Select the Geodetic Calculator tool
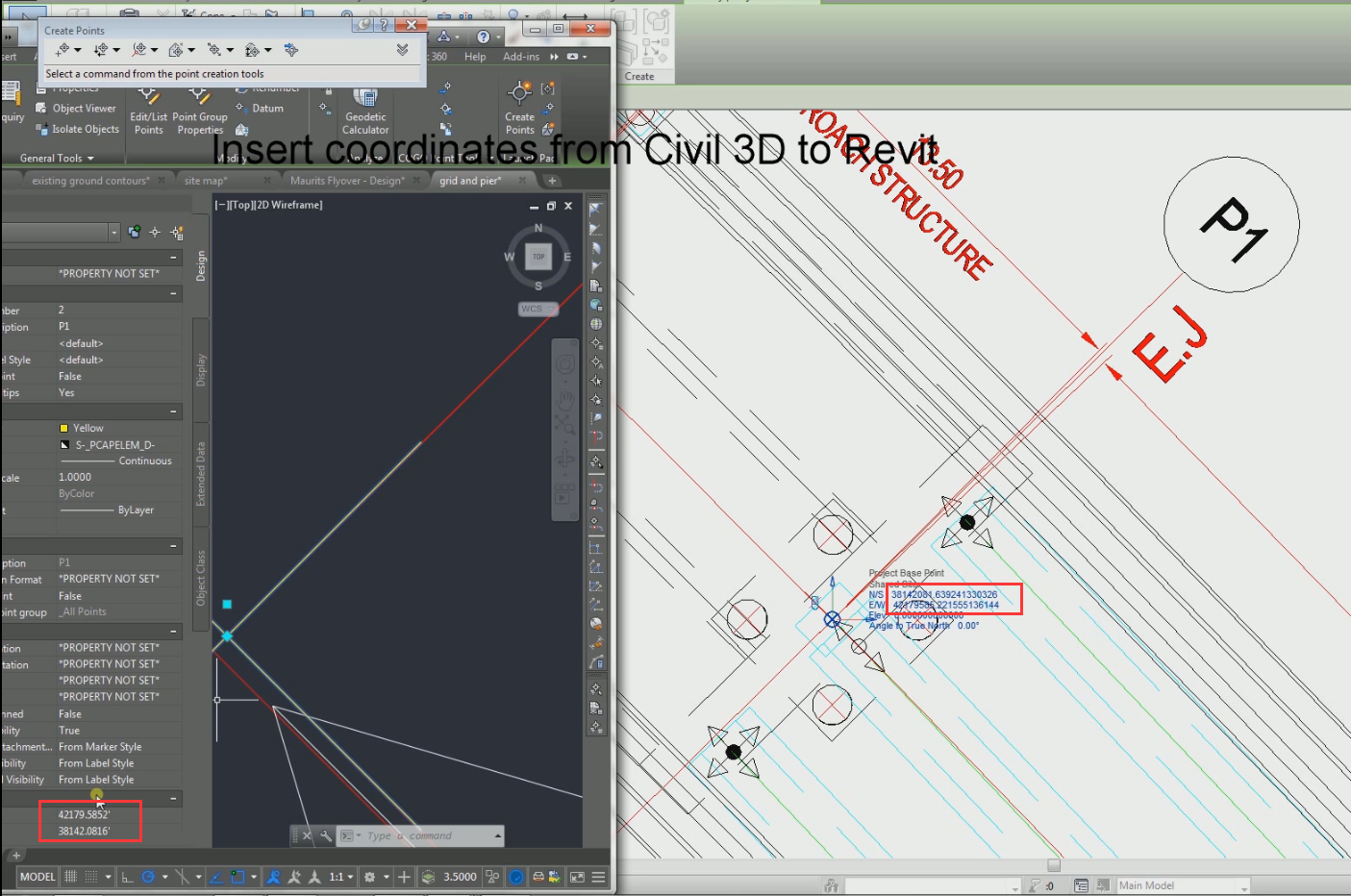1351x896 pixels. click(x=364, y=108)
